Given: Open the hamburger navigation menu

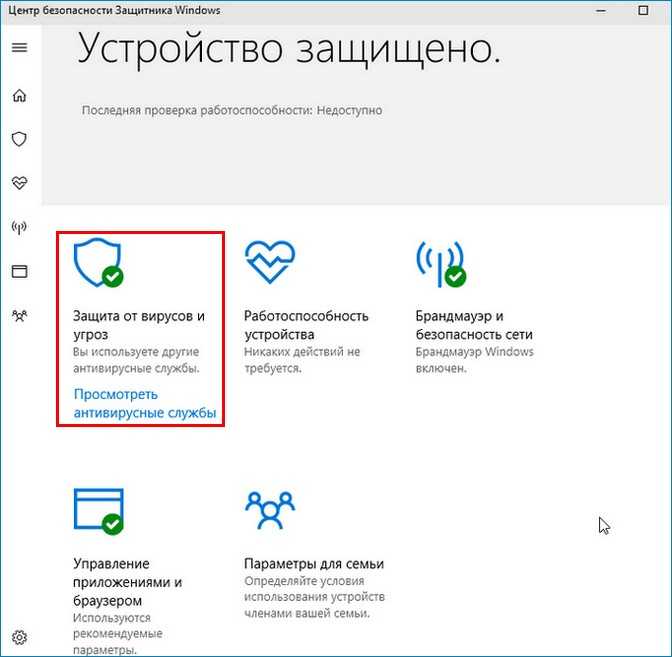Looking at the screenshot, I should click(x=19, y=47).
